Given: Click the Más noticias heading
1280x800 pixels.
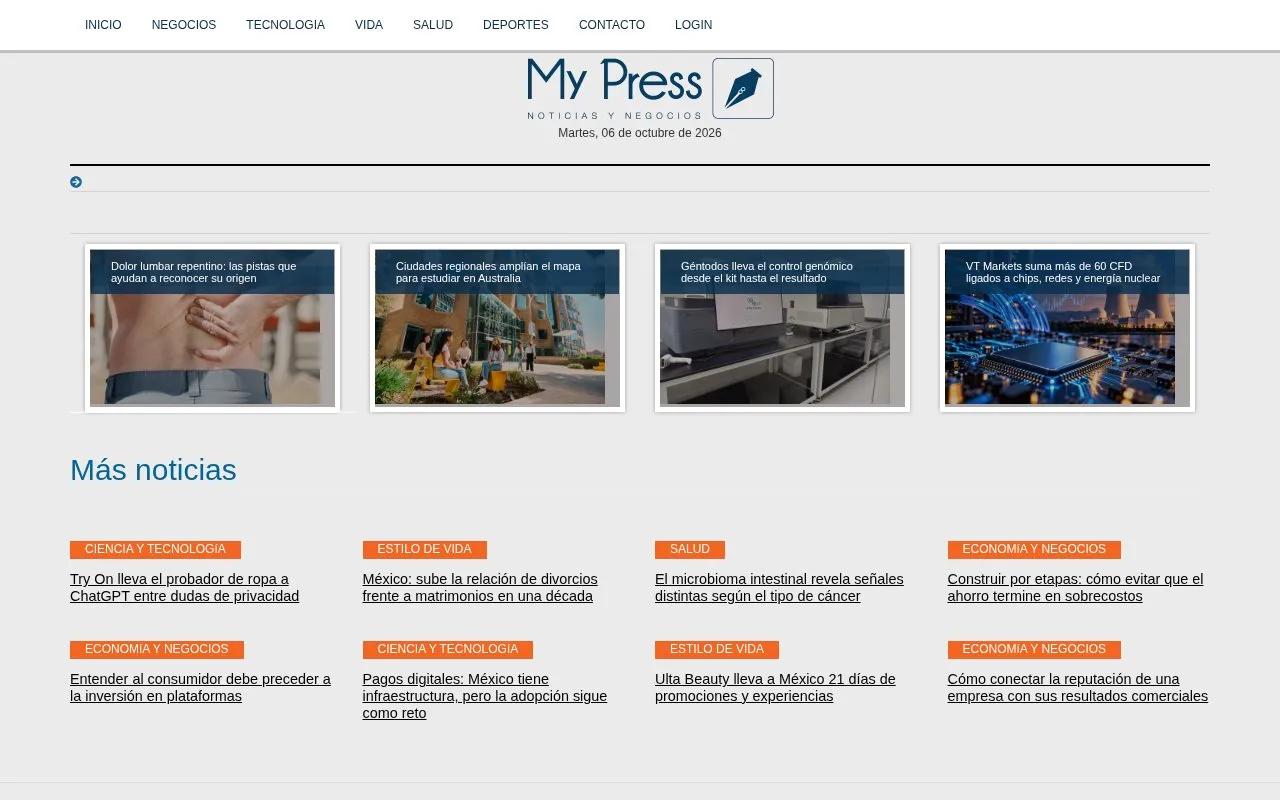Looking at the screenshot, I should (153, 470).
